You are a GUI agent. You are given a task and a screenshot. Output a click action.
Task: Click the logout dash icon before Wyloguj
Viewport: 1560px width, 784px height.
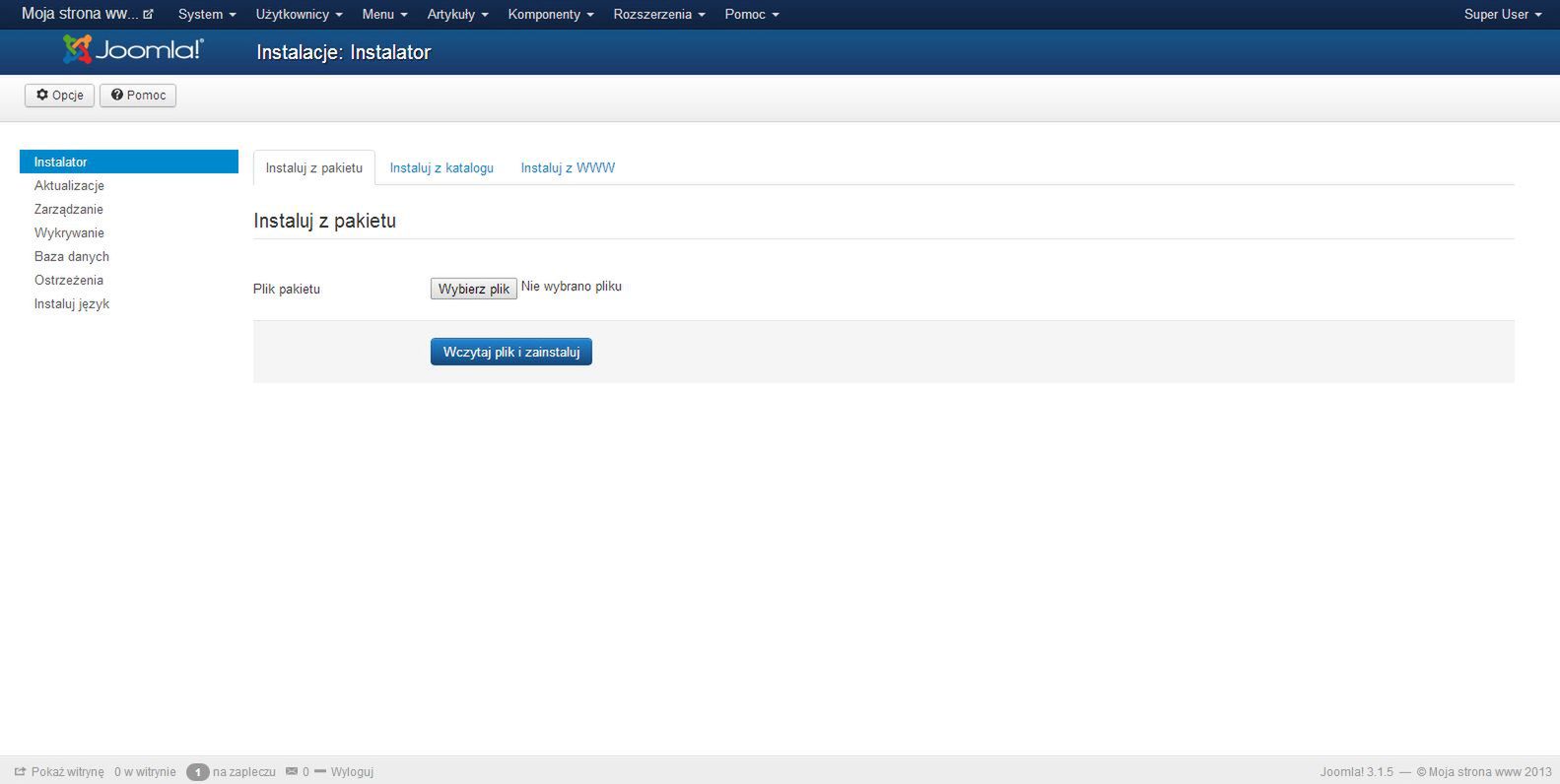tap(320, 771)
